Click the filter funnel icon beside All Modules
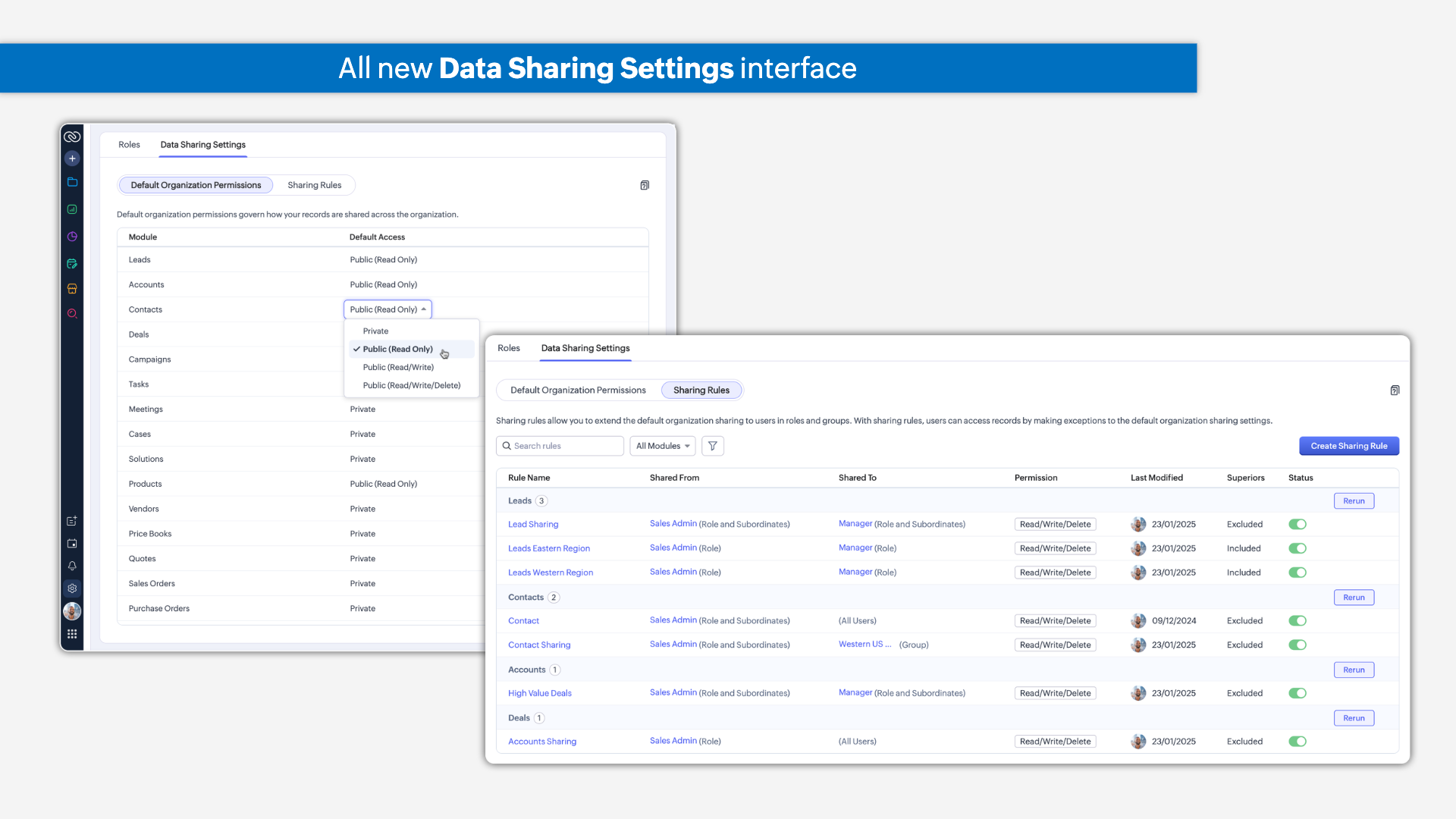Image resolution: width=1456 pixels, height=819 pixels. [712, 446]
